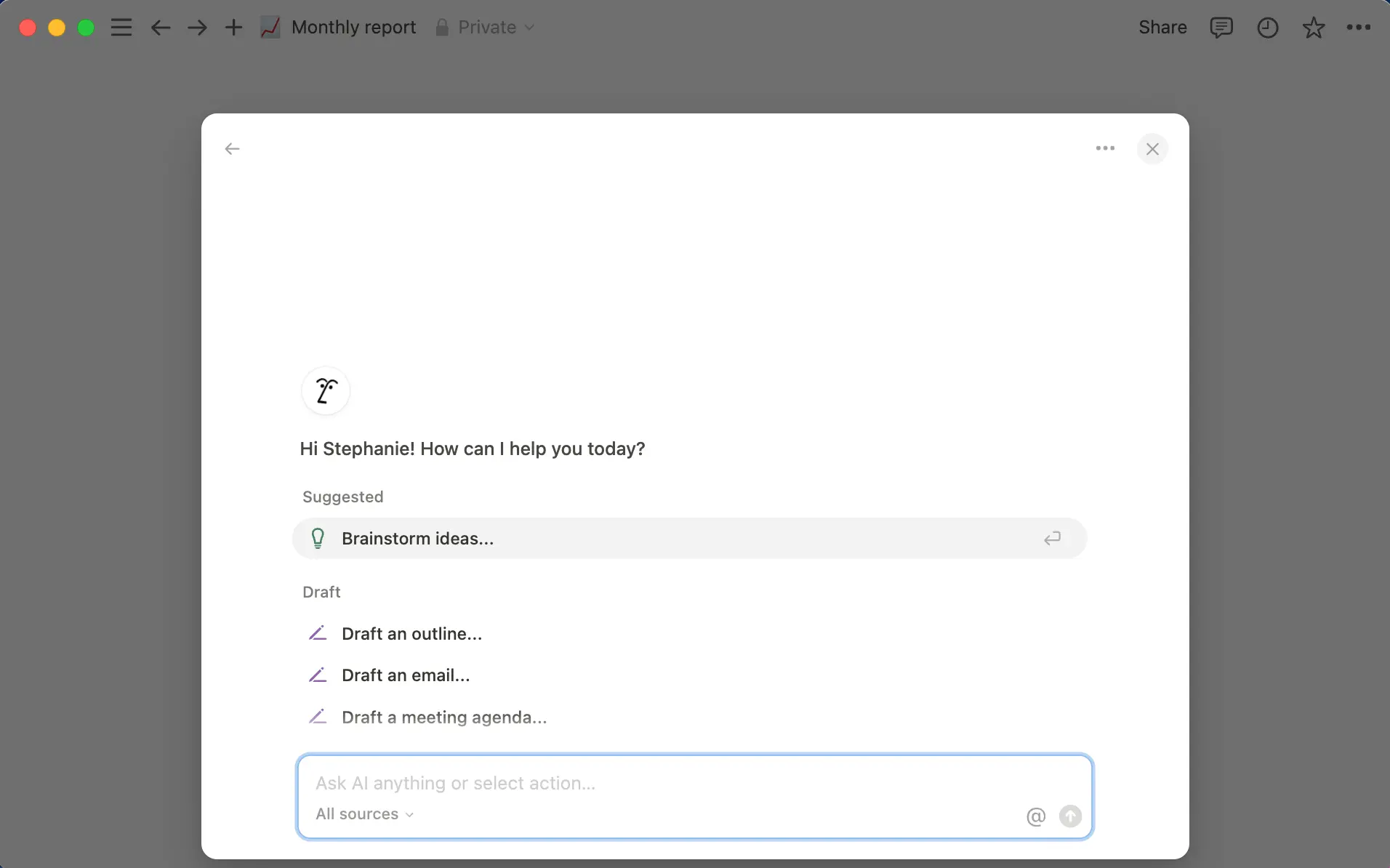Image resolution: width=1390 pixels, height=868 pixels.
Task: Open the AI dialog ellipsis menu
Action: tap(1104, 148)
